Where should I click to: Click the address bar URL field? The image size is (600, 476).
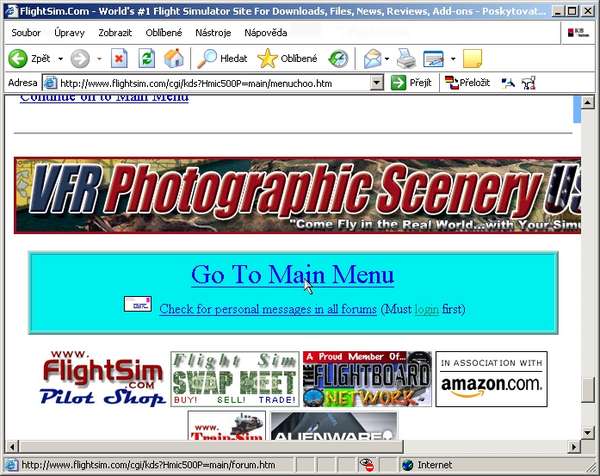pyautogui.click(x=214, y=83)
